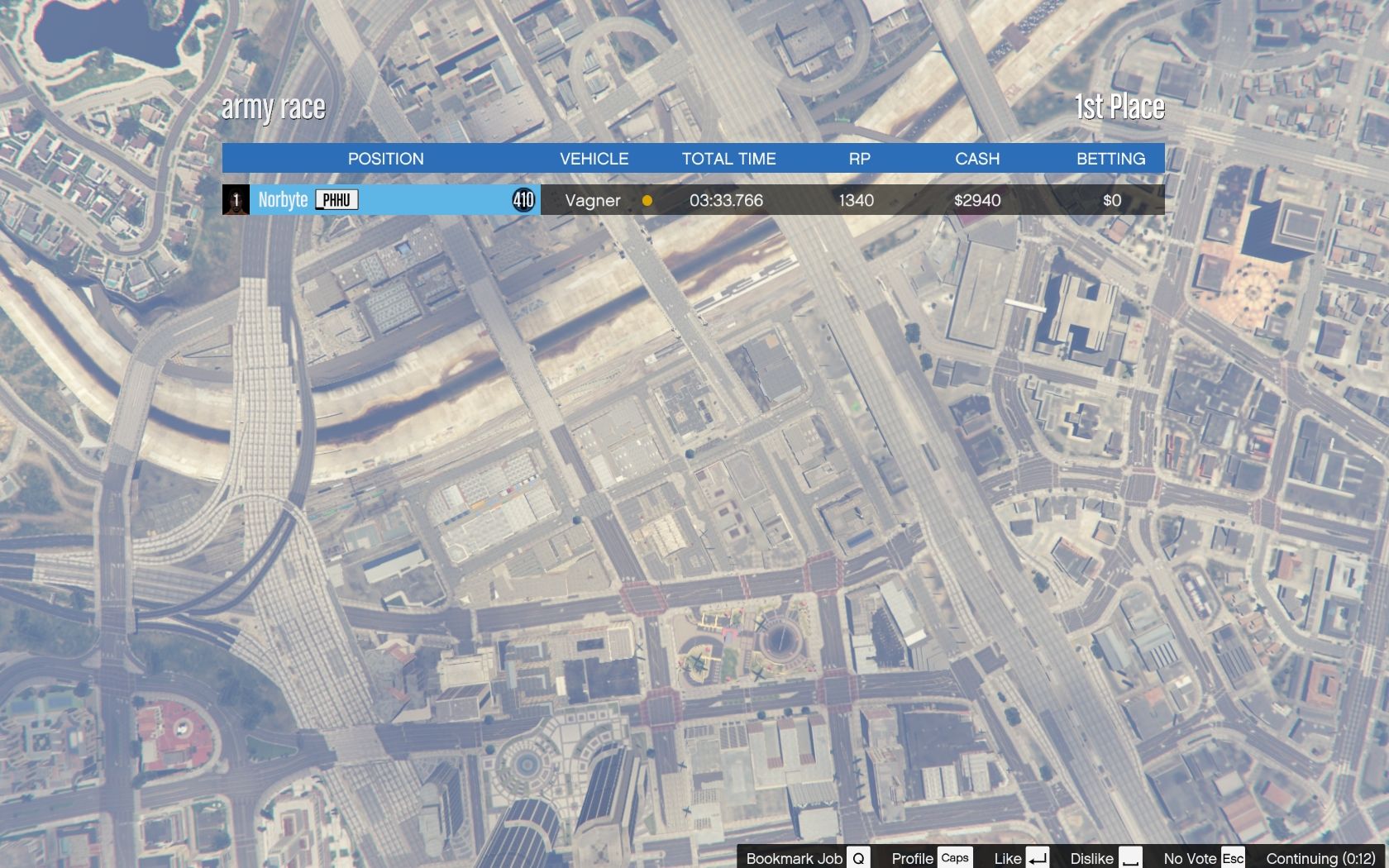Click the BETTING column header
The image size is (1389, 868).
(1110, 159)
